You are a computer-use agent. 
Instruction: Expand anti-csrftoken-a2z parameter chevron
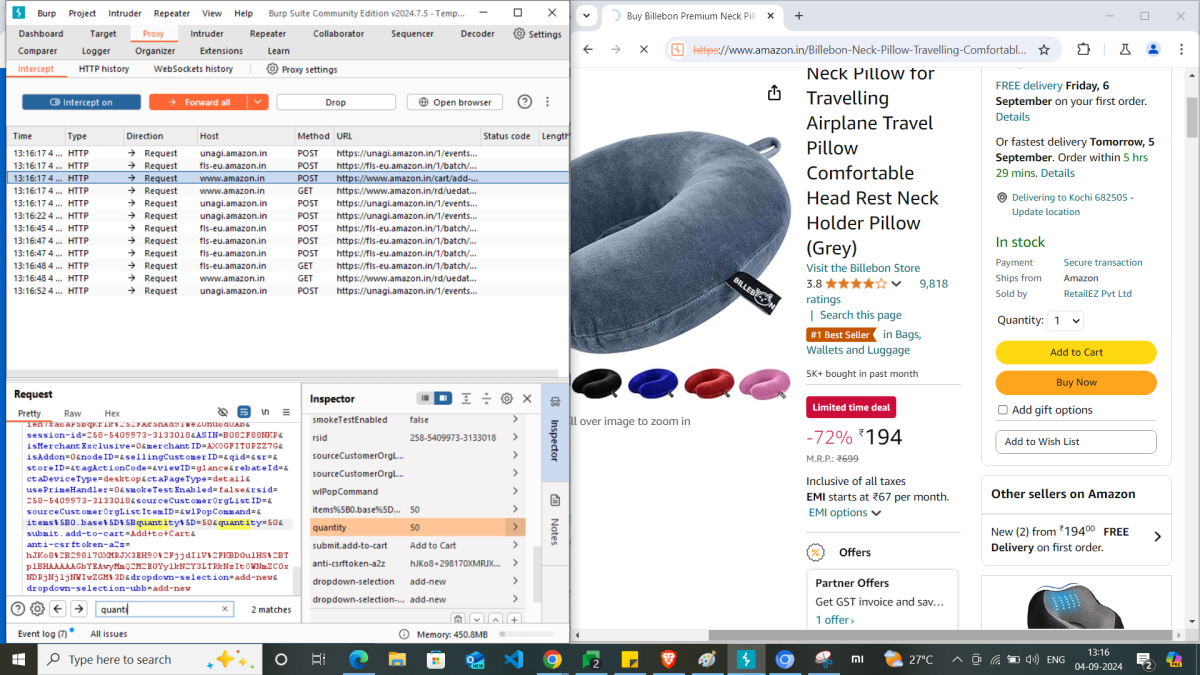(x=516, y=563)
